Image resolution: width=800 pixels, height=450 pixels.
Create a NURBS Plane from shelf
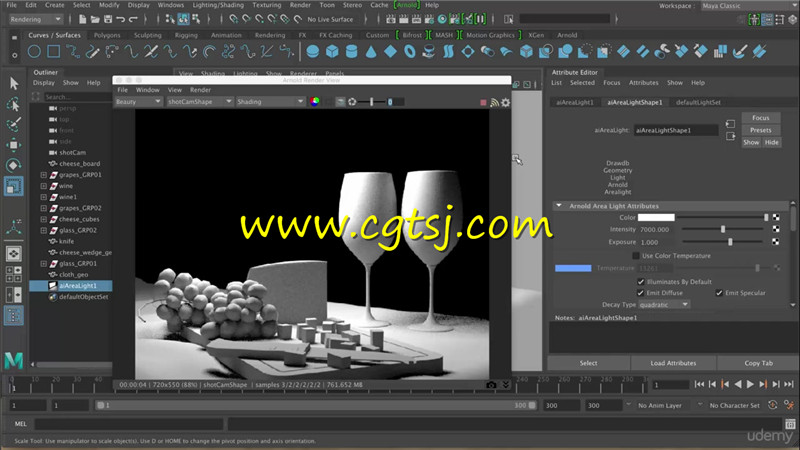tap(390, 52)
